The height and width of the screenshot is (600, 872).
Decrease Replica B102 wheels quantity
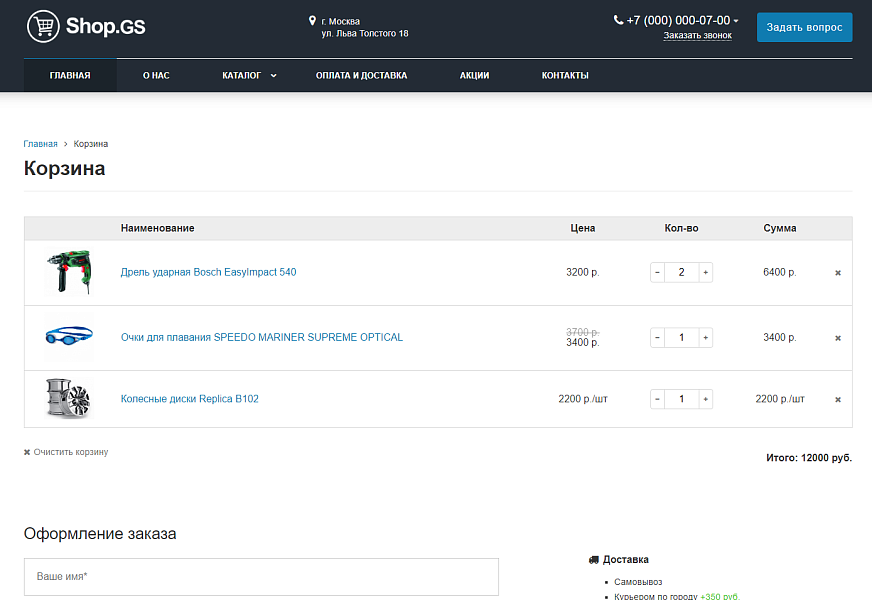[x=657, y=399]
